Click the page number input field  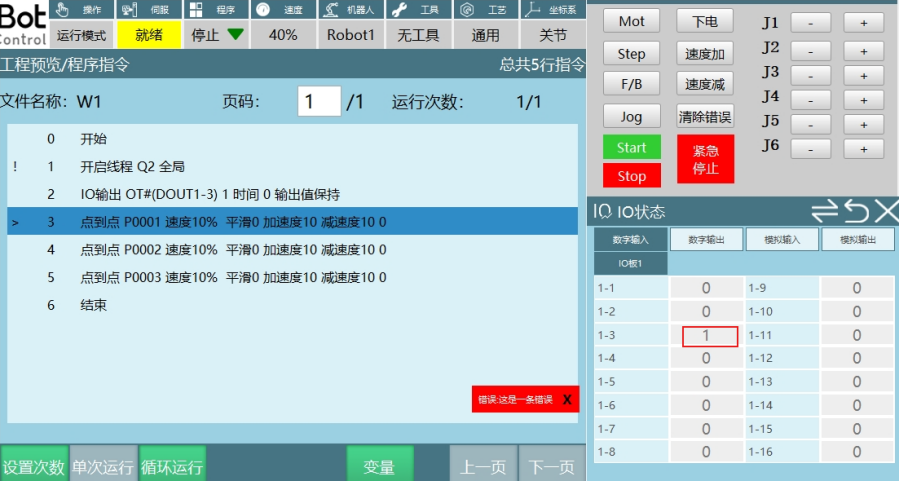click(x=319, y=102)
